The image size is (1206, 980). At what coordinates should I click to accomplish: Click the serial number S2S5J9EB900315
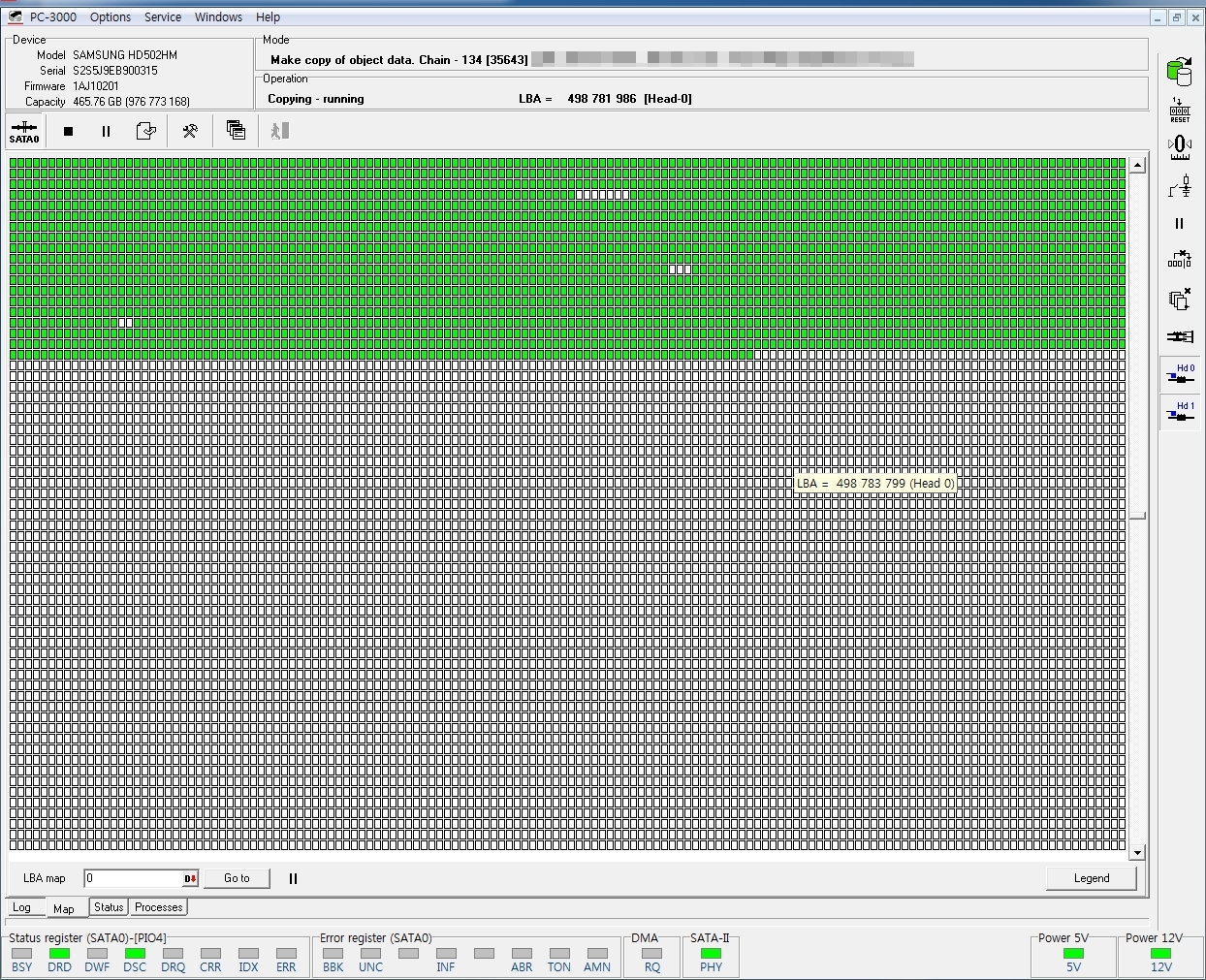tap(114, 71)
